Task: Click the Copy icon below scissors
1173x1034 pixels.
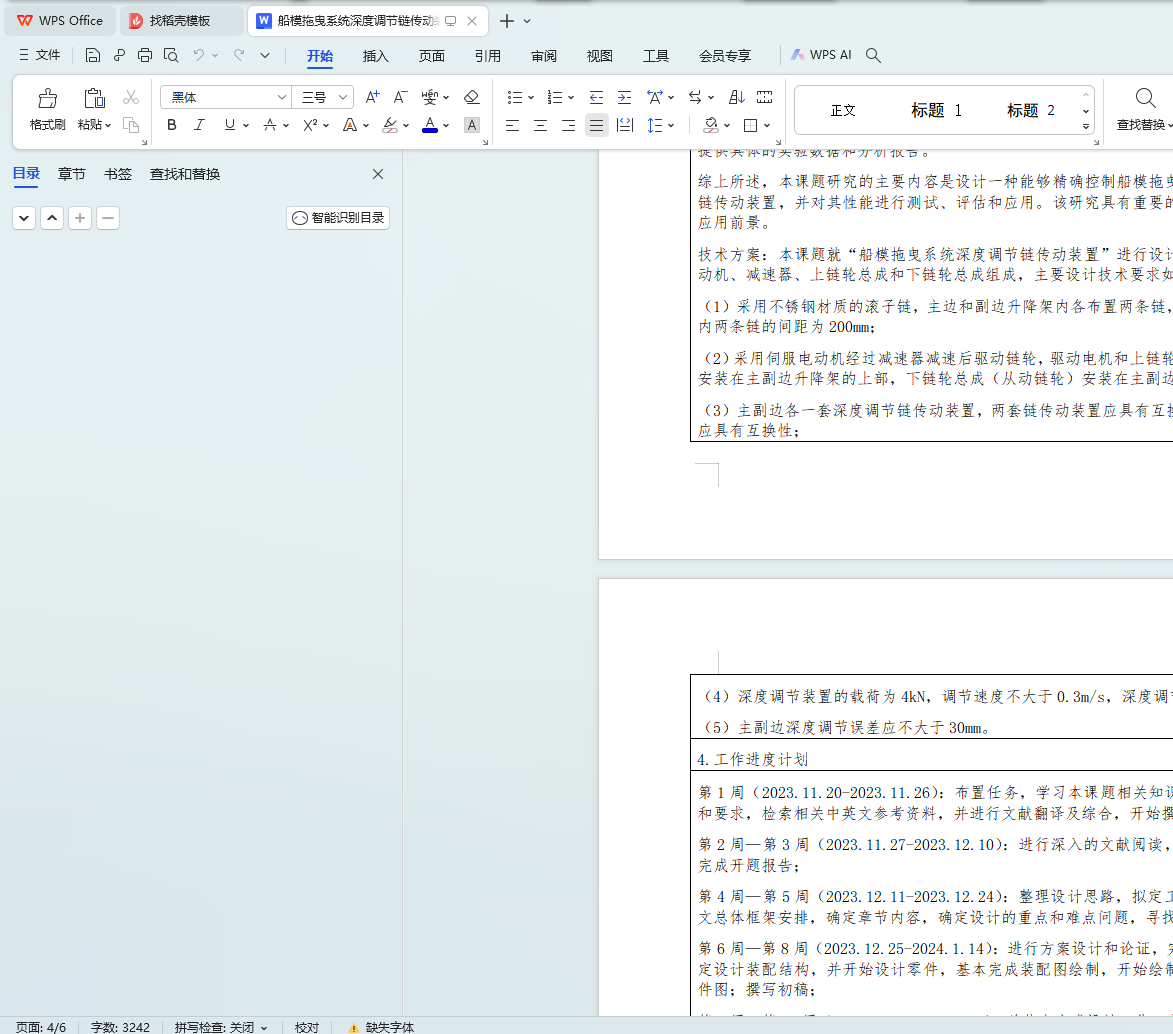Action: (x=131, y=125)
